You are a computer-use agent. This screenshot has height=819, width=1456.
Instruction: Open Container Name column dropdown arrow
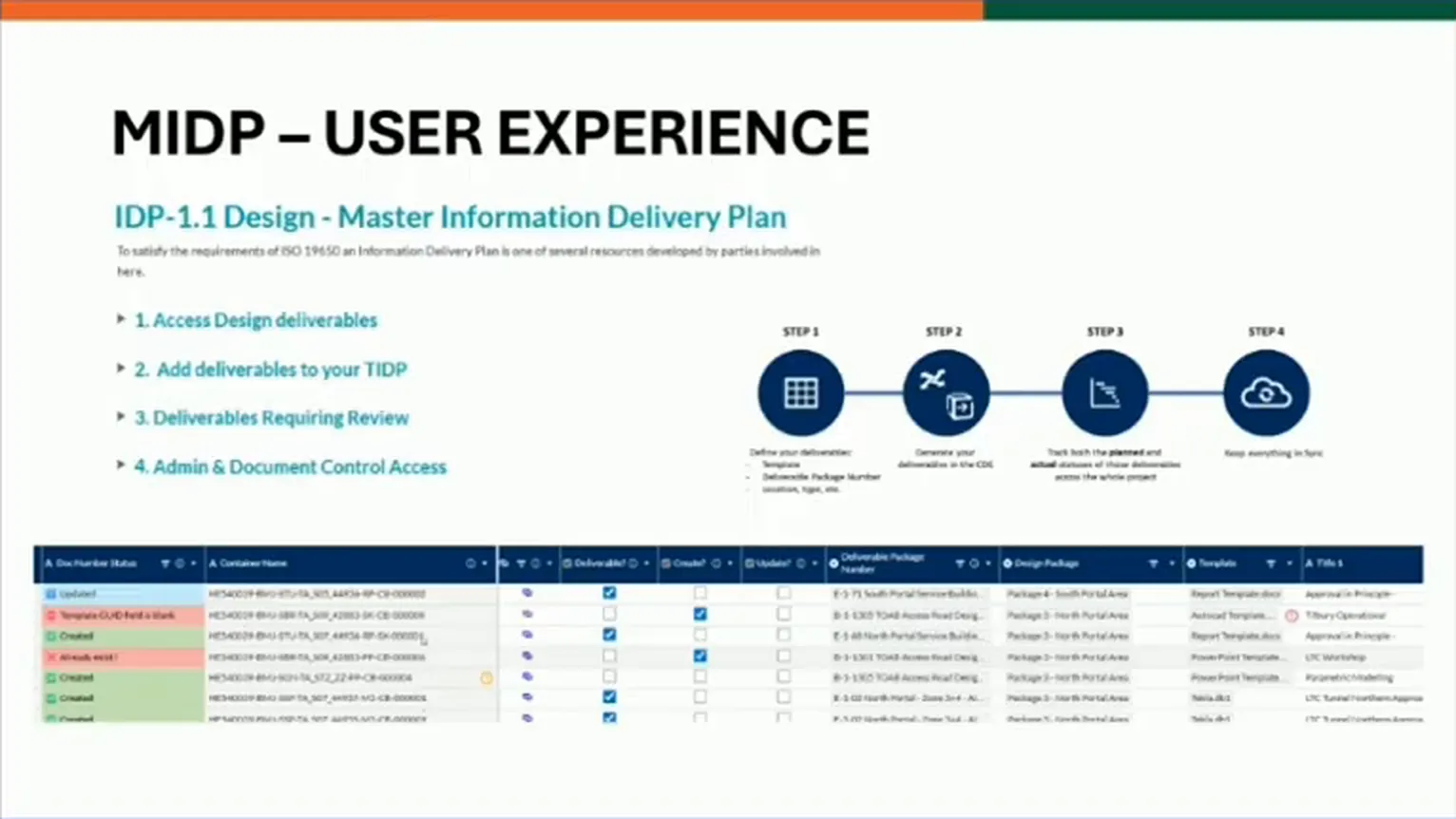pyautogui.click(x=485, y=563)
